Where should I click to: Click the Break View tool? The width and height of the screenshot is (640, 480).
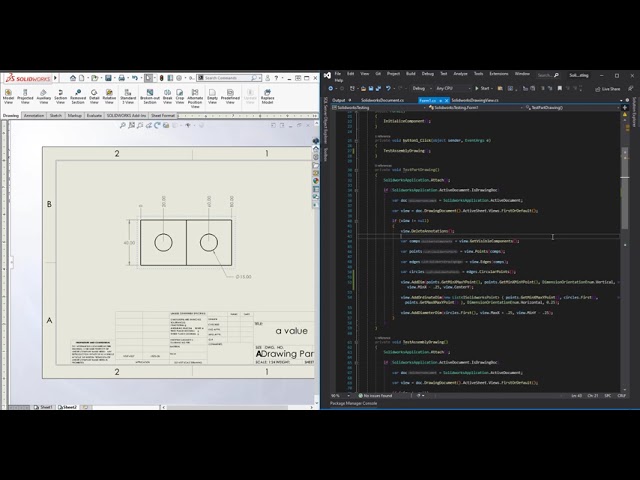point(167,97)
